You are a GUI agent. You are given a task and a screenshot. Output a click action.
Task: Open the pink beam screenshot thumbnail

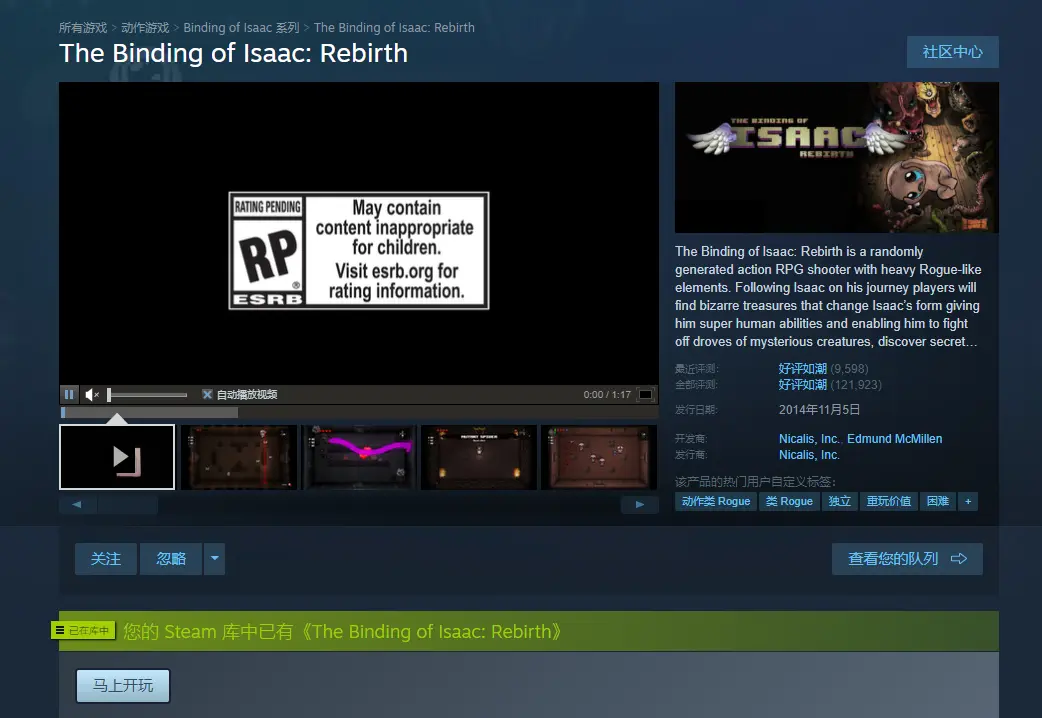(359, 457)
